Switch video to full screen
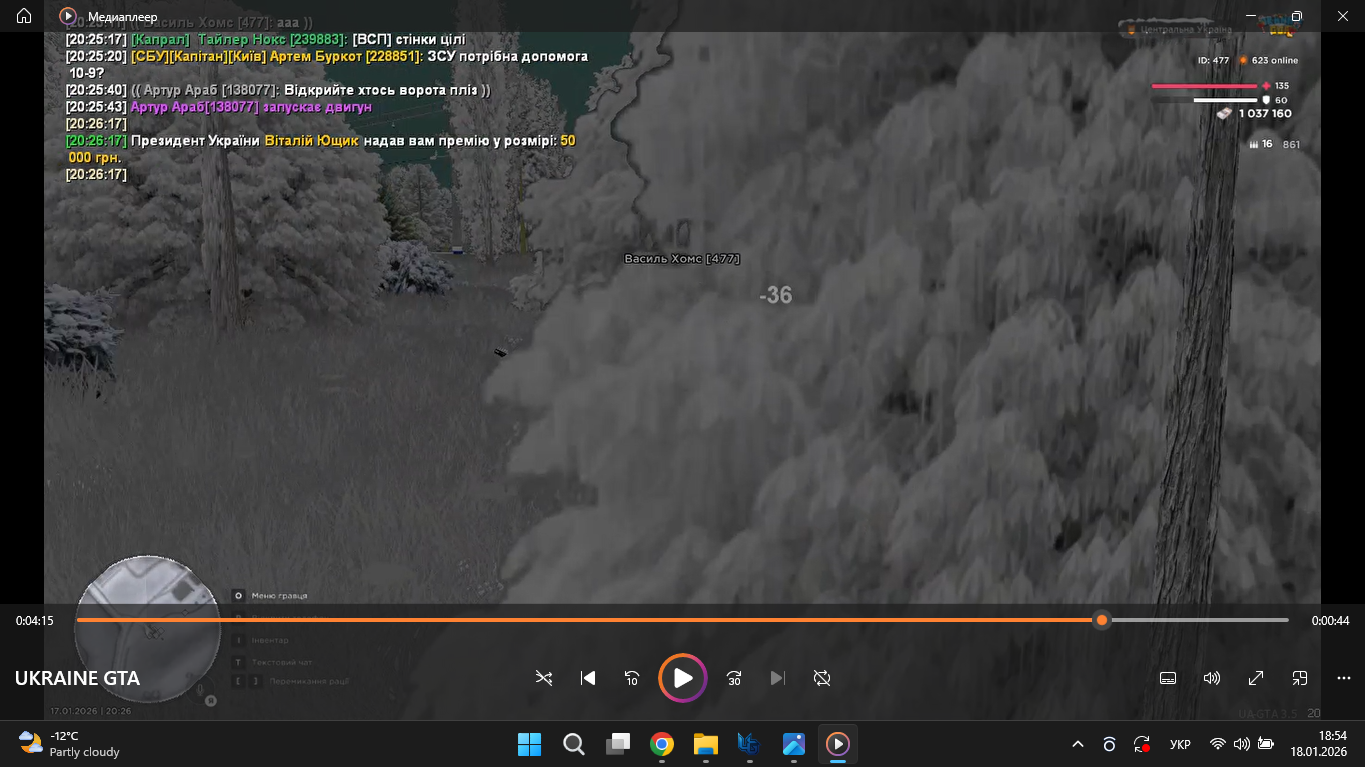The width and height of the screenshot is (1365, 767). 1256,678
